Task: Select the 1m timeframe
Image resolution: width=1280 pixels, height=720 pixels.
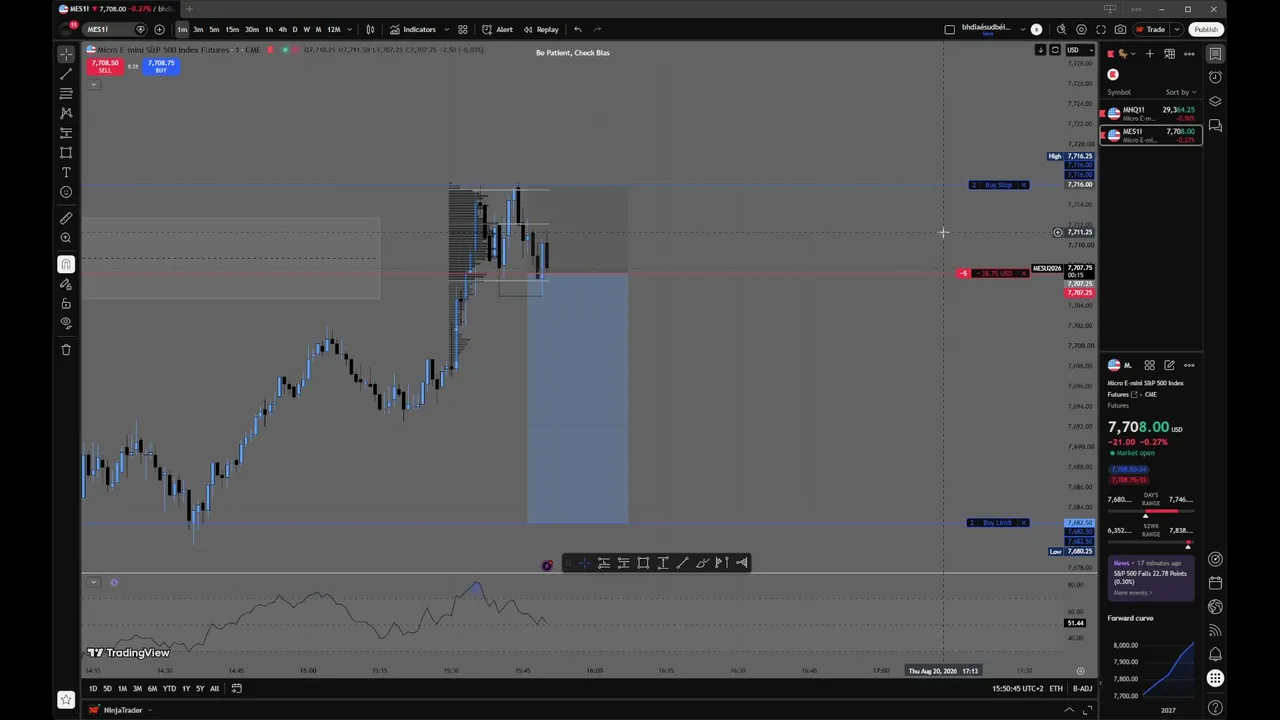Action: [182, 29]
